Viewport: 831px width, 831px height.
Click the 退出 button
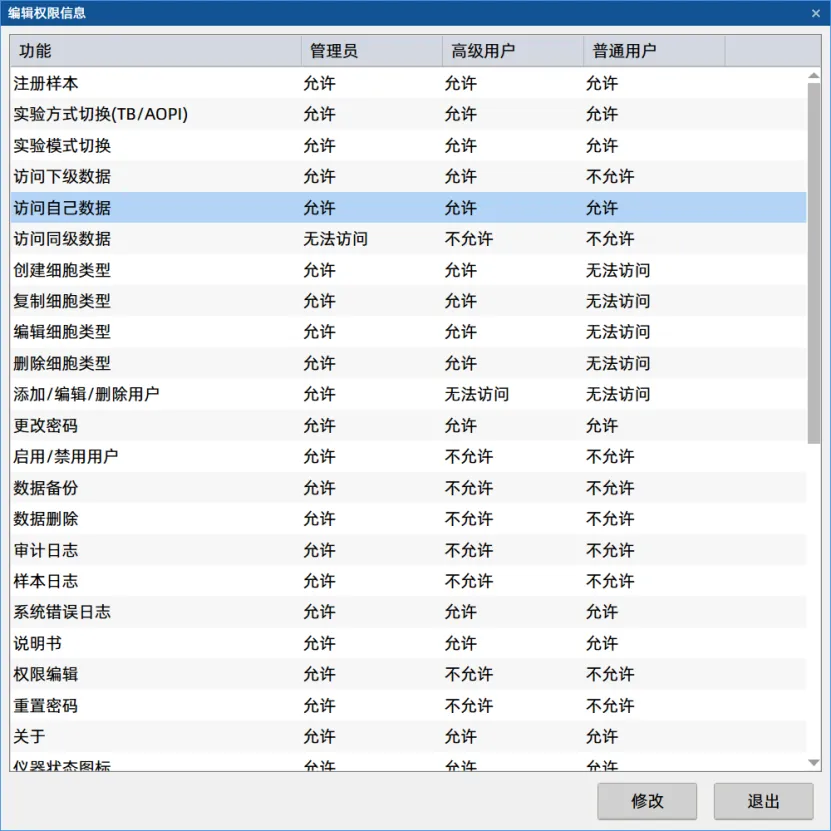point(763,801)
